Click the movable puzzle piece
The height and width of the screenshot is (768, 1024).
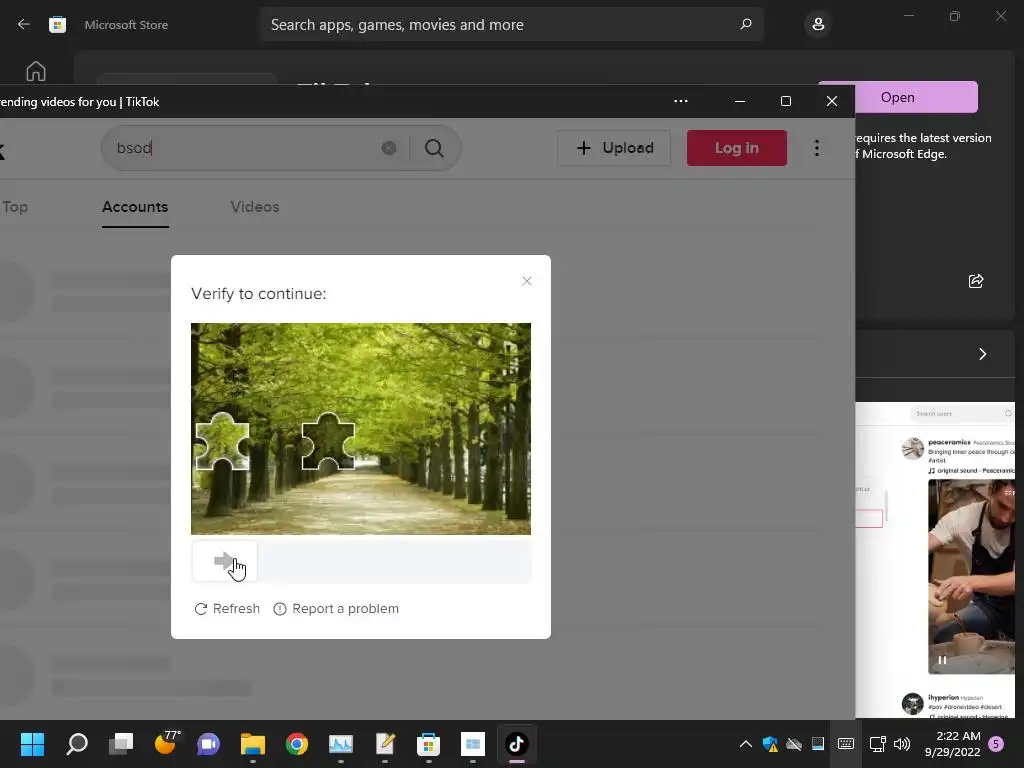click(x=222, y=441)
